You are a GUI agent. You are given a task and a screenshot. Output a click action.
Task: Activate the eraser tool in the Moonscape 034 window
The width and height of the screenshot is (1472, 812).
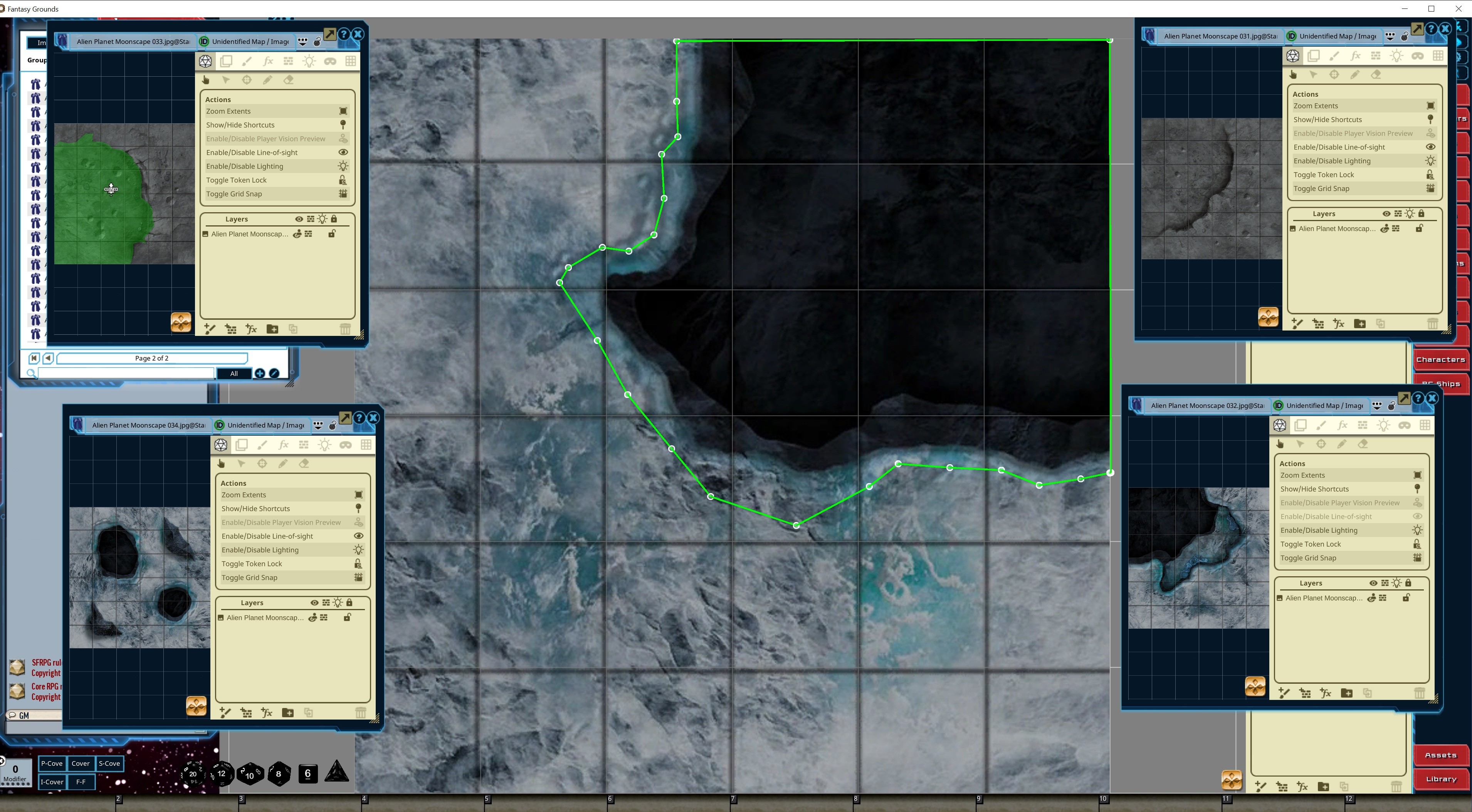[x=303, y=463]
